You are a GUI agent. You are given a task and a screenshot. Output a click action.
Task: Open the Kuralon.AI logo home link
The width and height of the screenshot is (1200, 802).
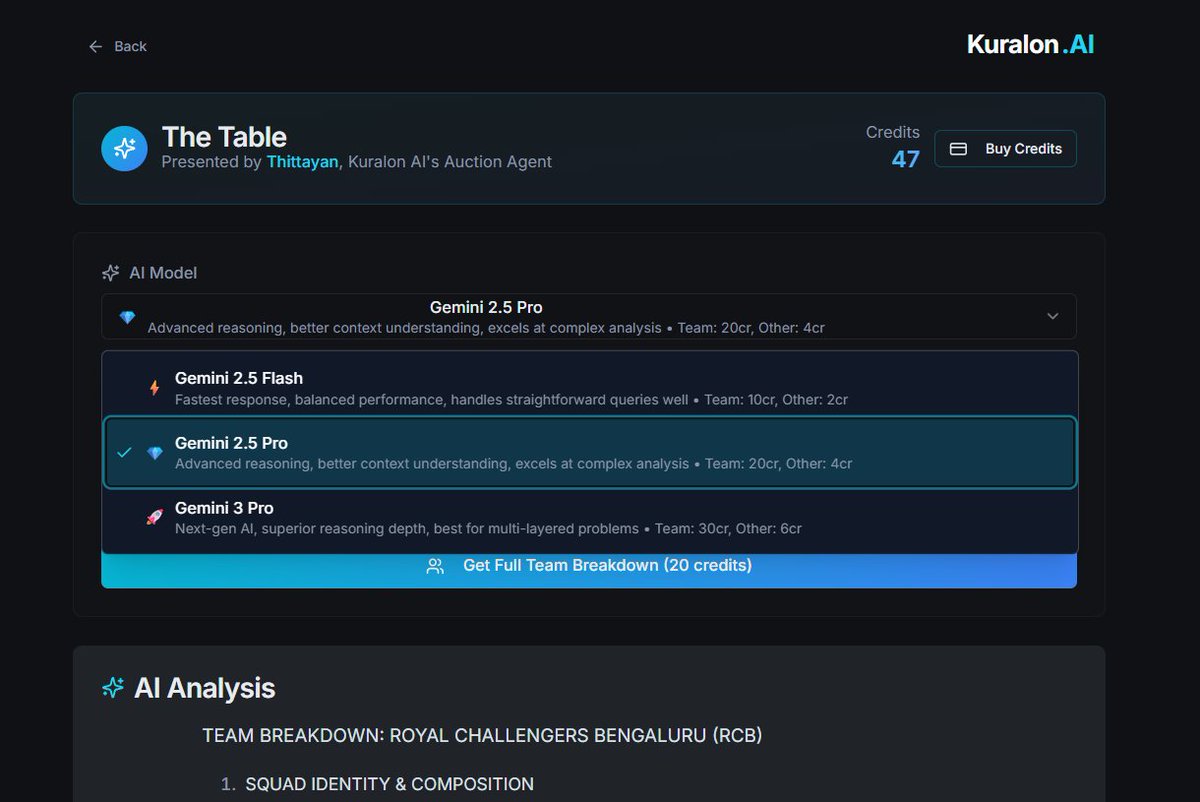(1030, 44)
